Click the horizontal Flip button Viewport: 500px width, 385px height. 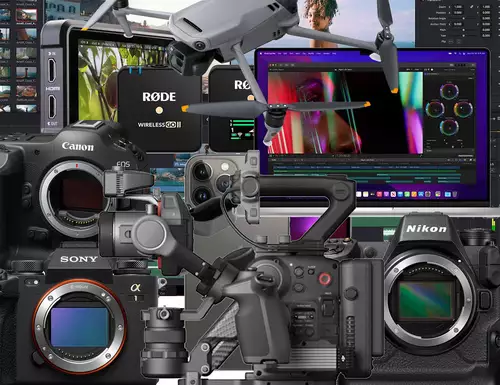click(451, 42)
